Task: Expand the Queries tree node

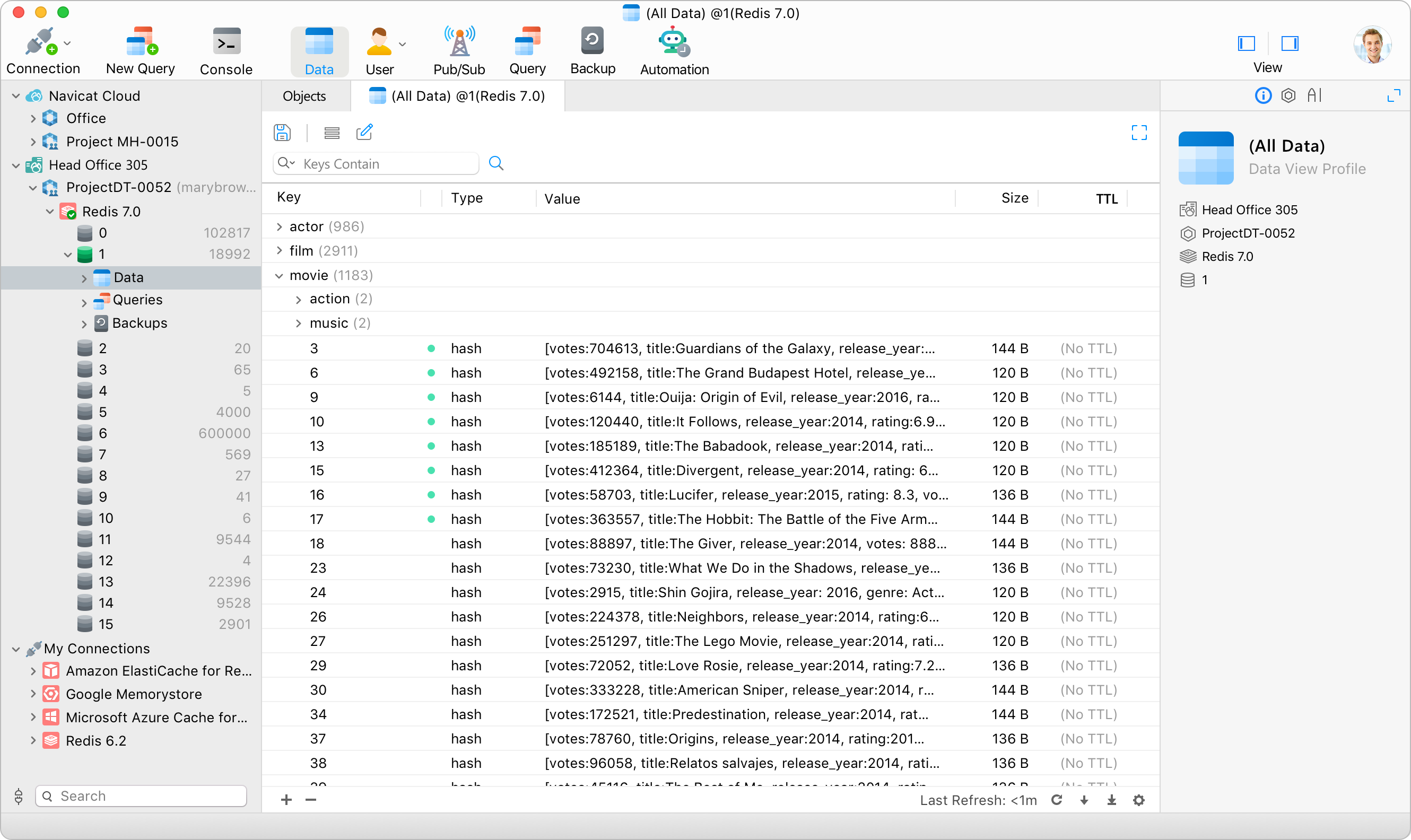Action: pyautogui.click(x=84, y=302)
